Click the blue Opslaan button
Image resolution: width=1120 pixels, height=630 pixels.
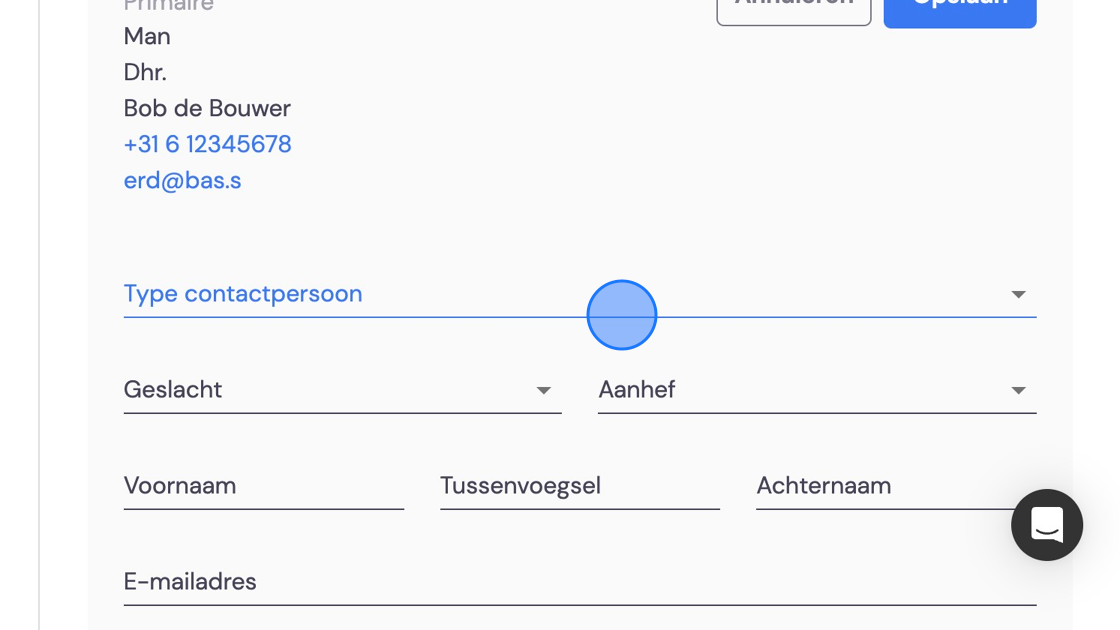pos(959,11)
